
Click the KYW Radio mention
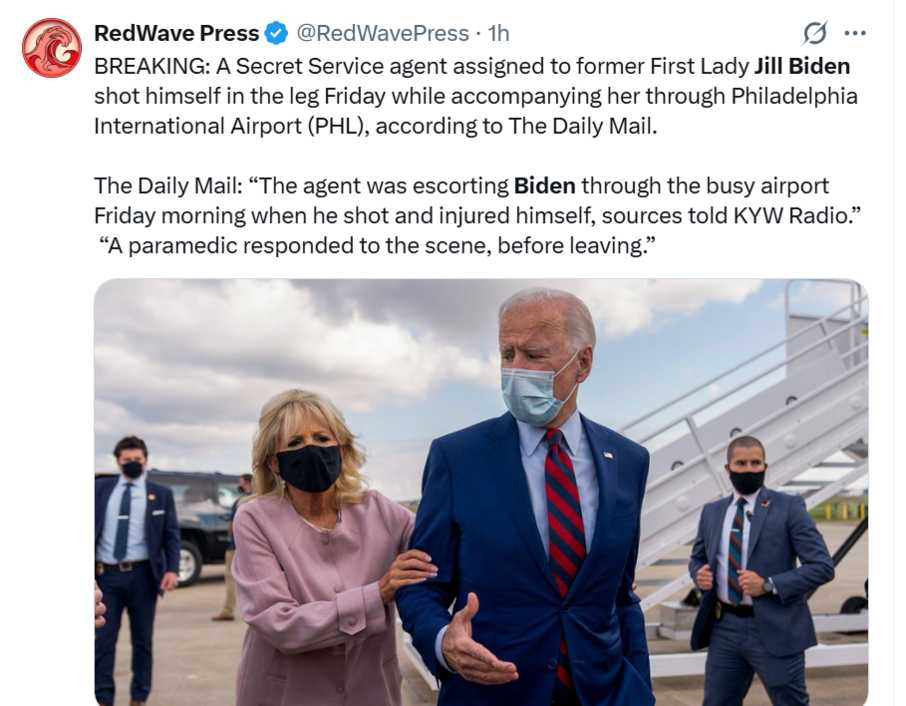pyautogui.click(x=790, y=215)
